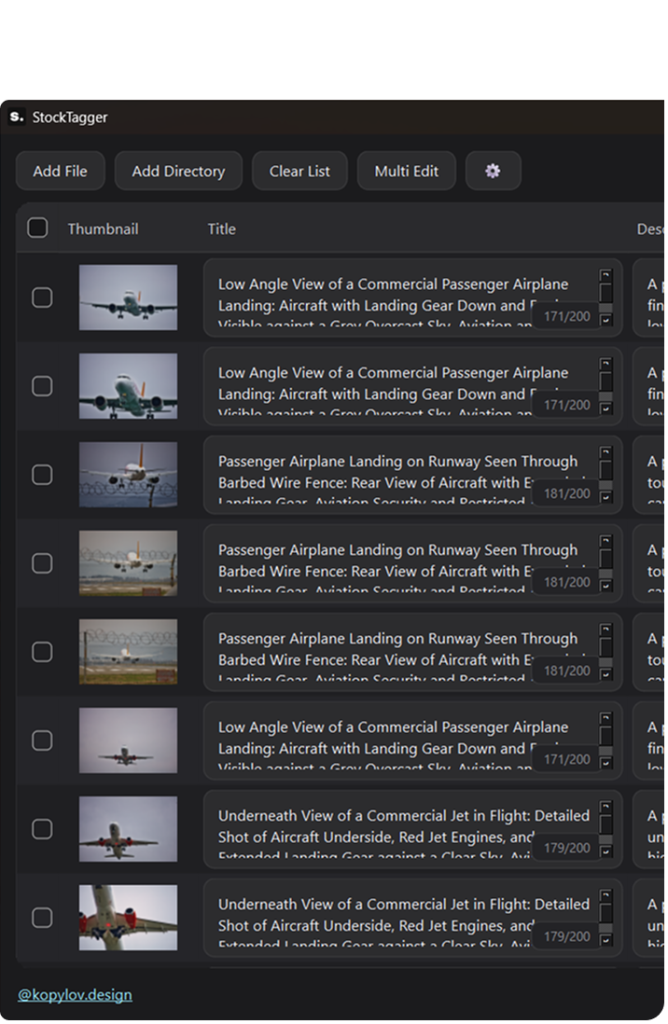Image resolution: width=668 pixels, height=1024 pixels.
Task: Click the second row airplane thumbnail
Action: point(128,386)
